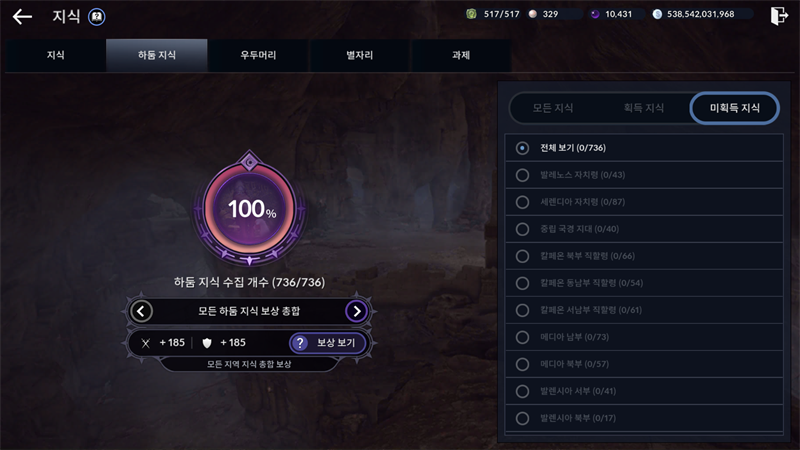Click the crossed swords attack +185 icon
Viewport: 800px width, 450px height.
[x=145, y=343]
